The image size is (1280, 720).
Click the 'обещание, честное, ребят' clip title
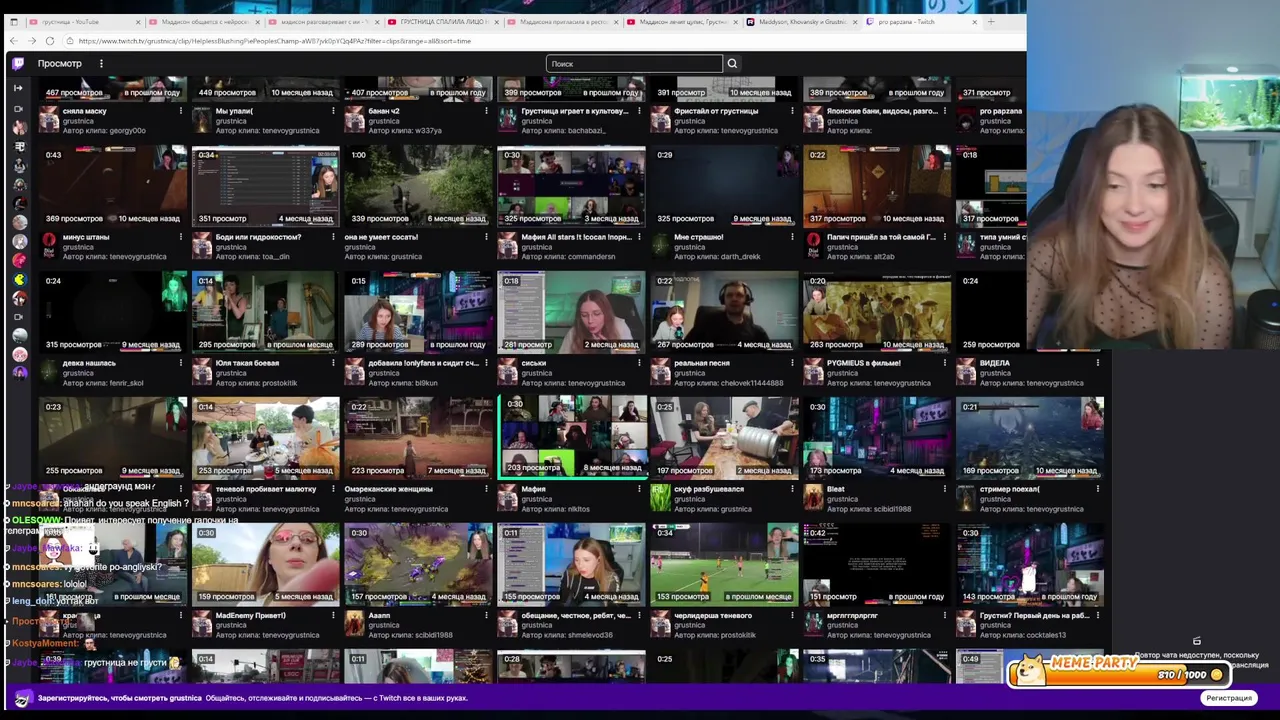[x=576, y=615]
